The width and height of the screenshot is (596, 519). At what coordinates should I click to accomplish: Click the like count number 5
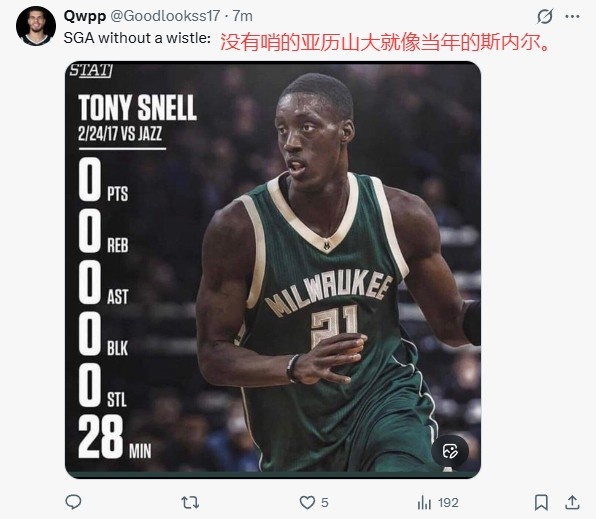pyautogui.click(x=325, y=503)
